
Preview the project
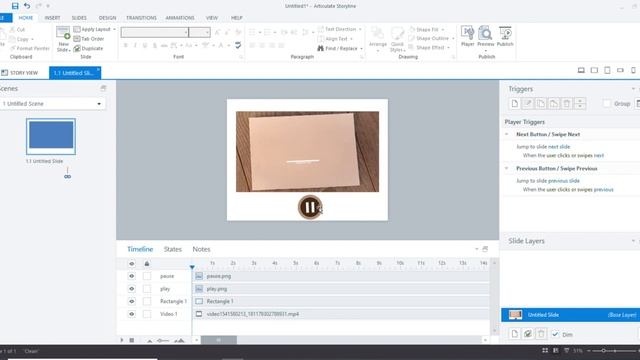point(485,38)
